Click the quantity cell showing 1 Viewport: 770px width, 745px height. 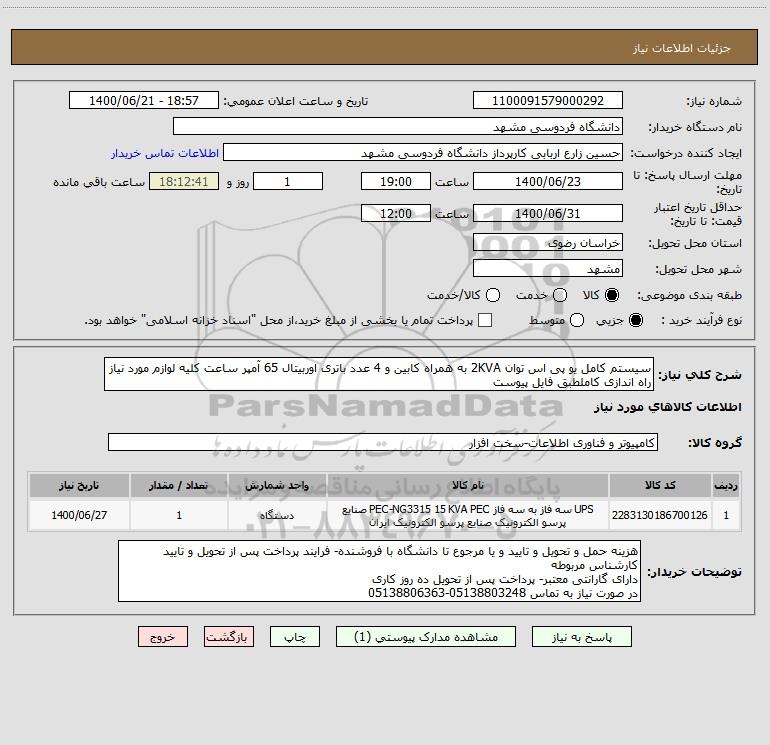[179, 515]
